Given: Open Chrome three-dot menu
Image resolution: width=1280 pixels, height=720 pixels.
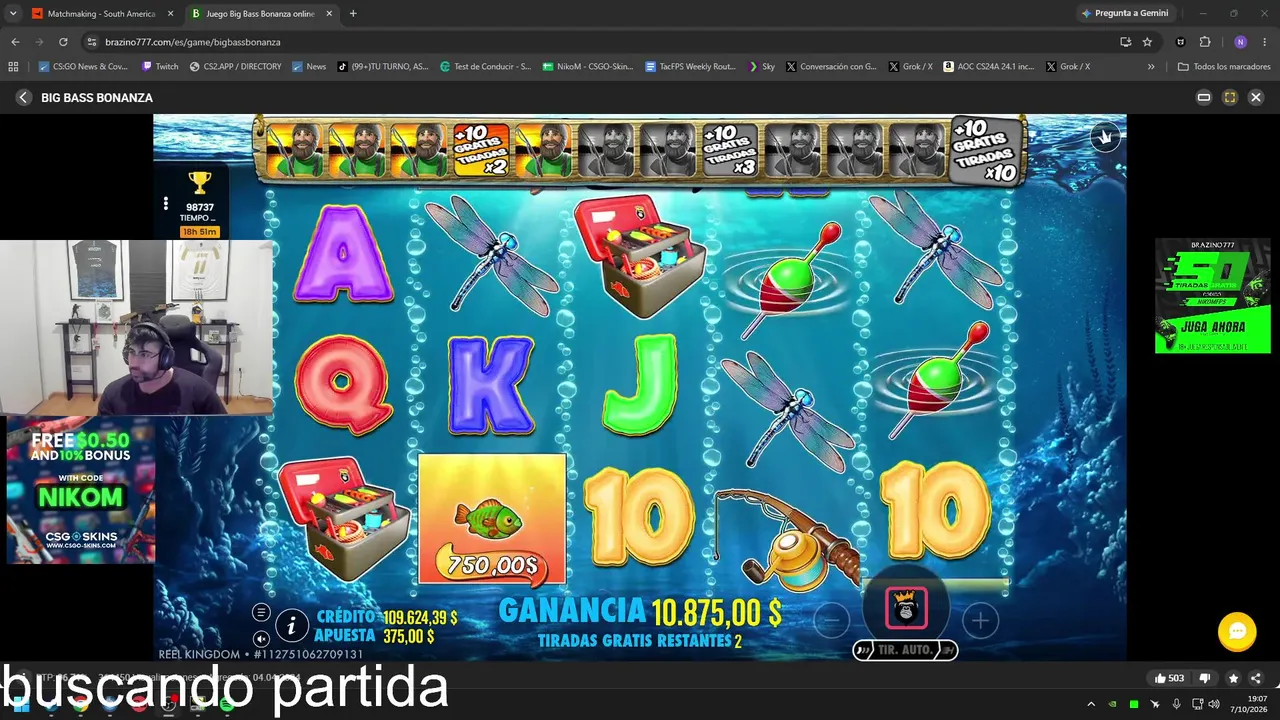Looking at the screenshot, I should pyautogui.click(x=1265, y=42).
